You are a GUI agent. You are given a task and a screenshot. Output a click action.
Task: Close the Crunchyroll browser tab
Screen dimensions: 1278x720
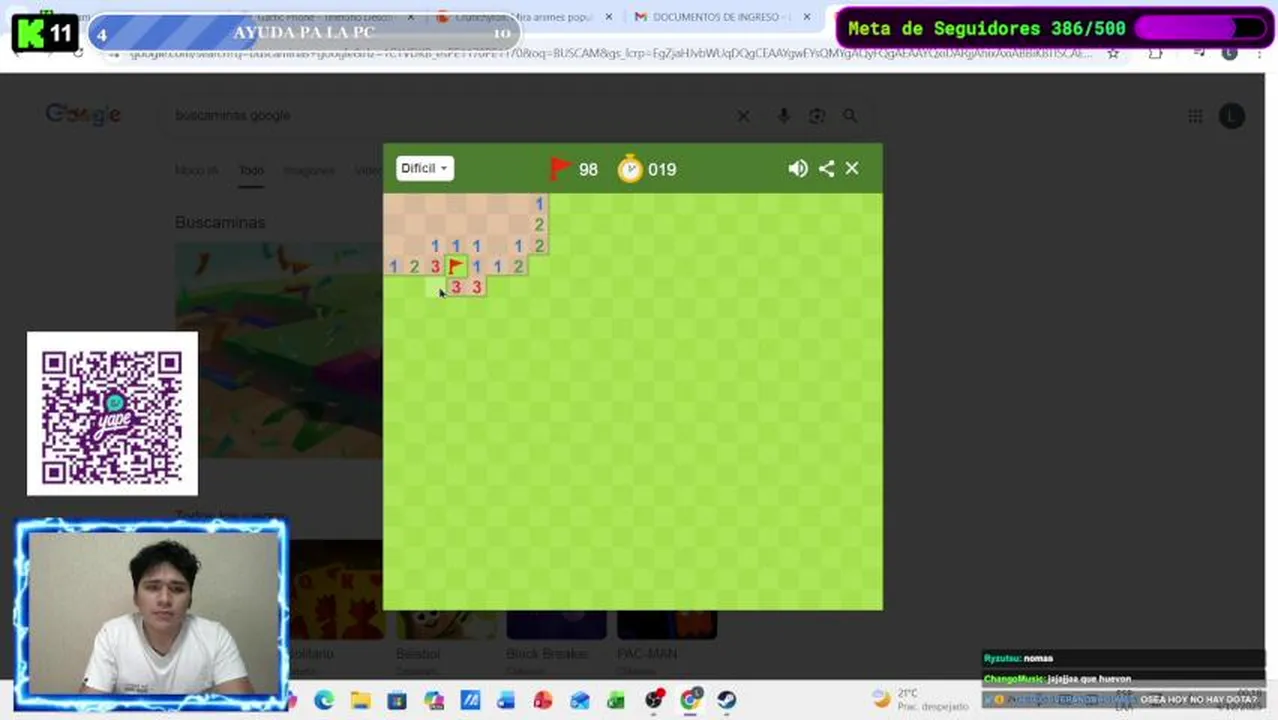click(608, 17)
